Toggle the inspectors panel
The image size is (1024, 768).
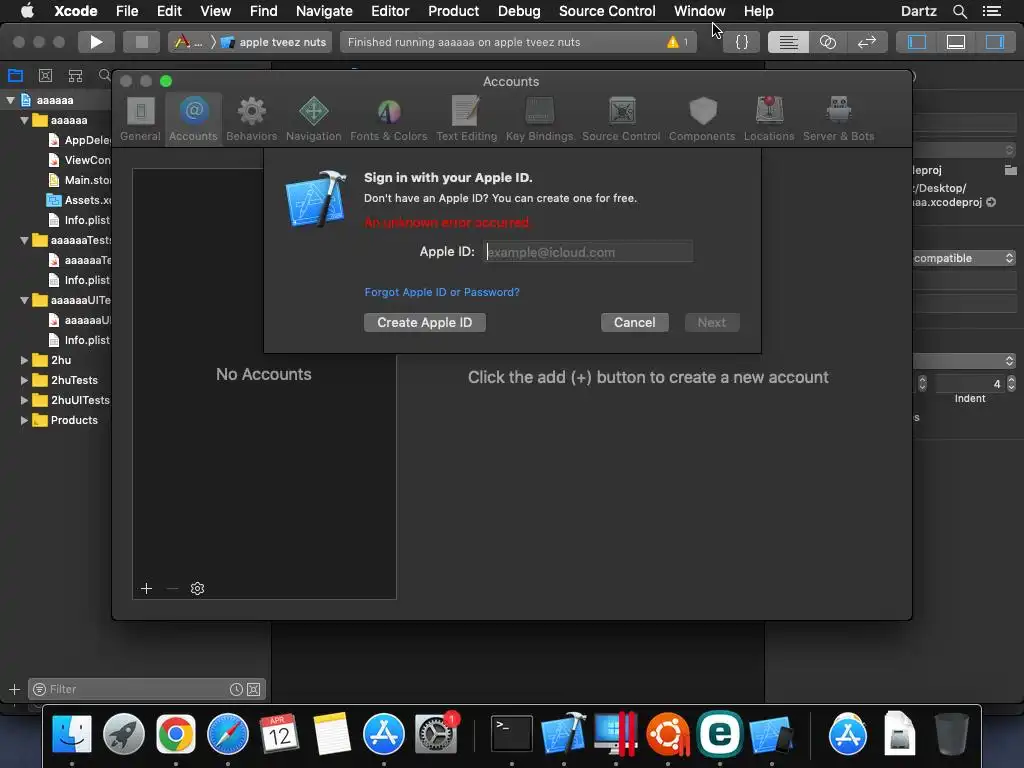pyautogui.click(x=995, y=42)
